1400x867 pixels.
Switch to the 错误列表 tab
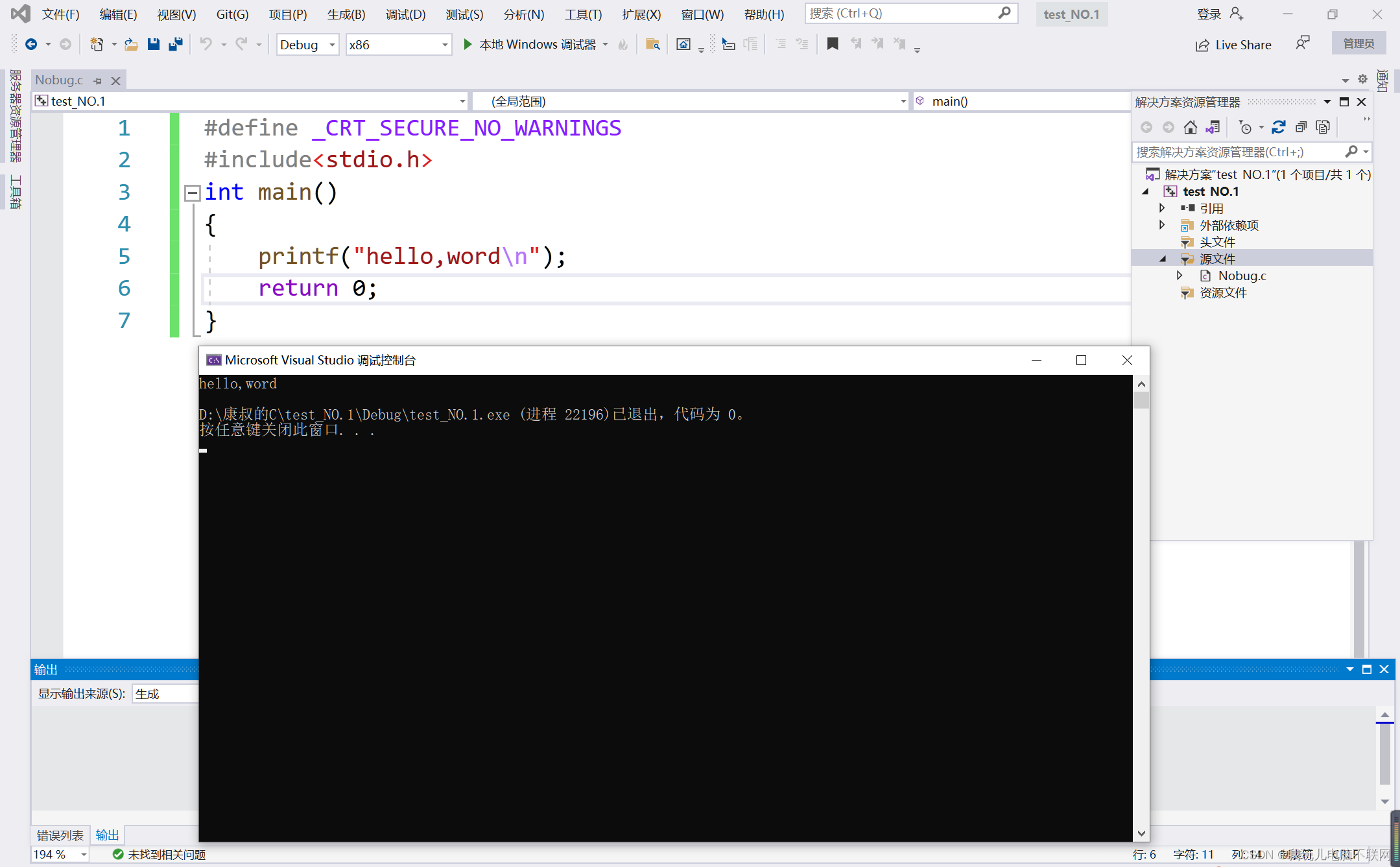coord(60,835)
